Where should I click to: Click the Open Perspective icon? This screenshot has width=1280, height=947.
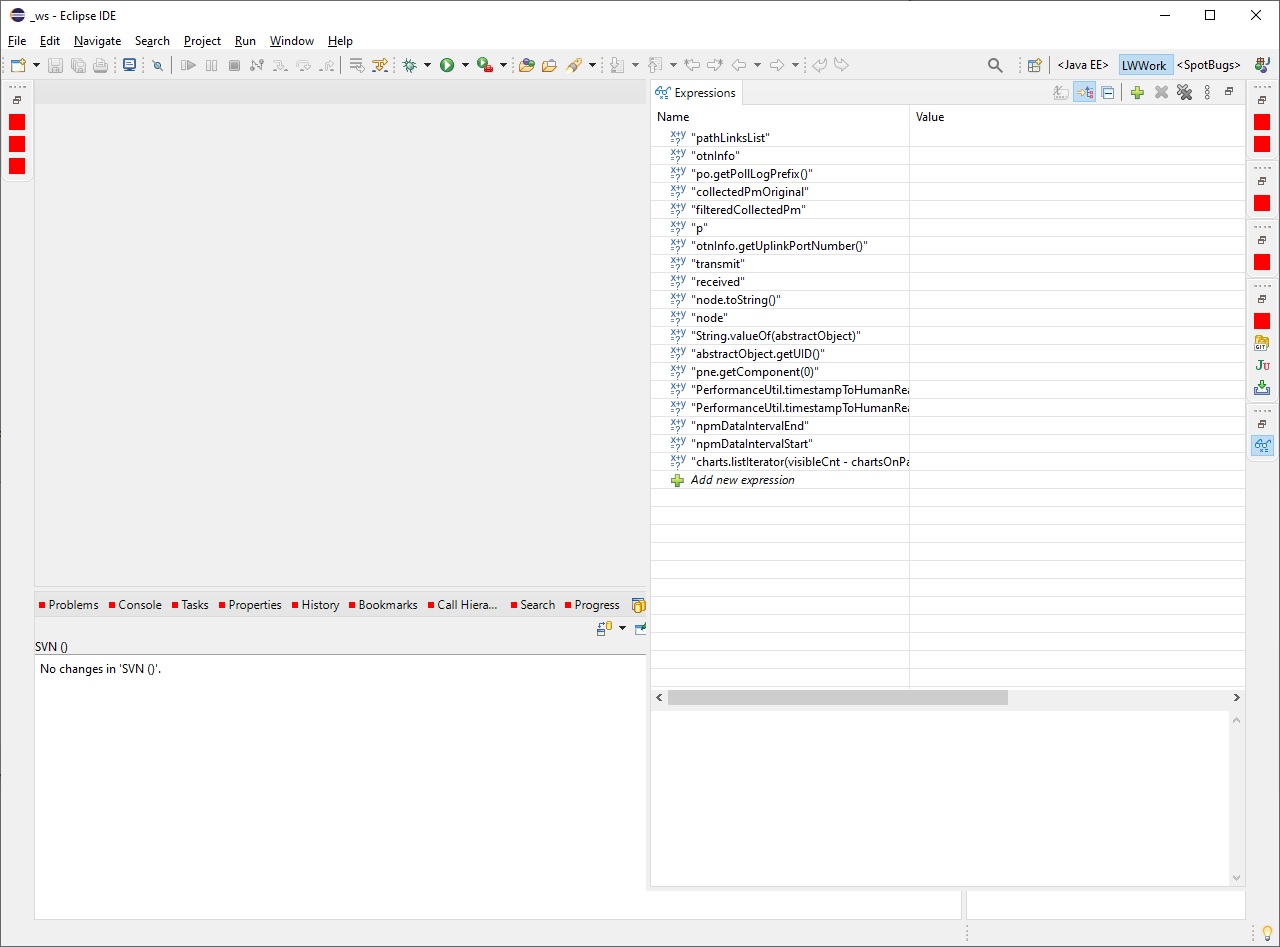click(x=1035, y=65)
